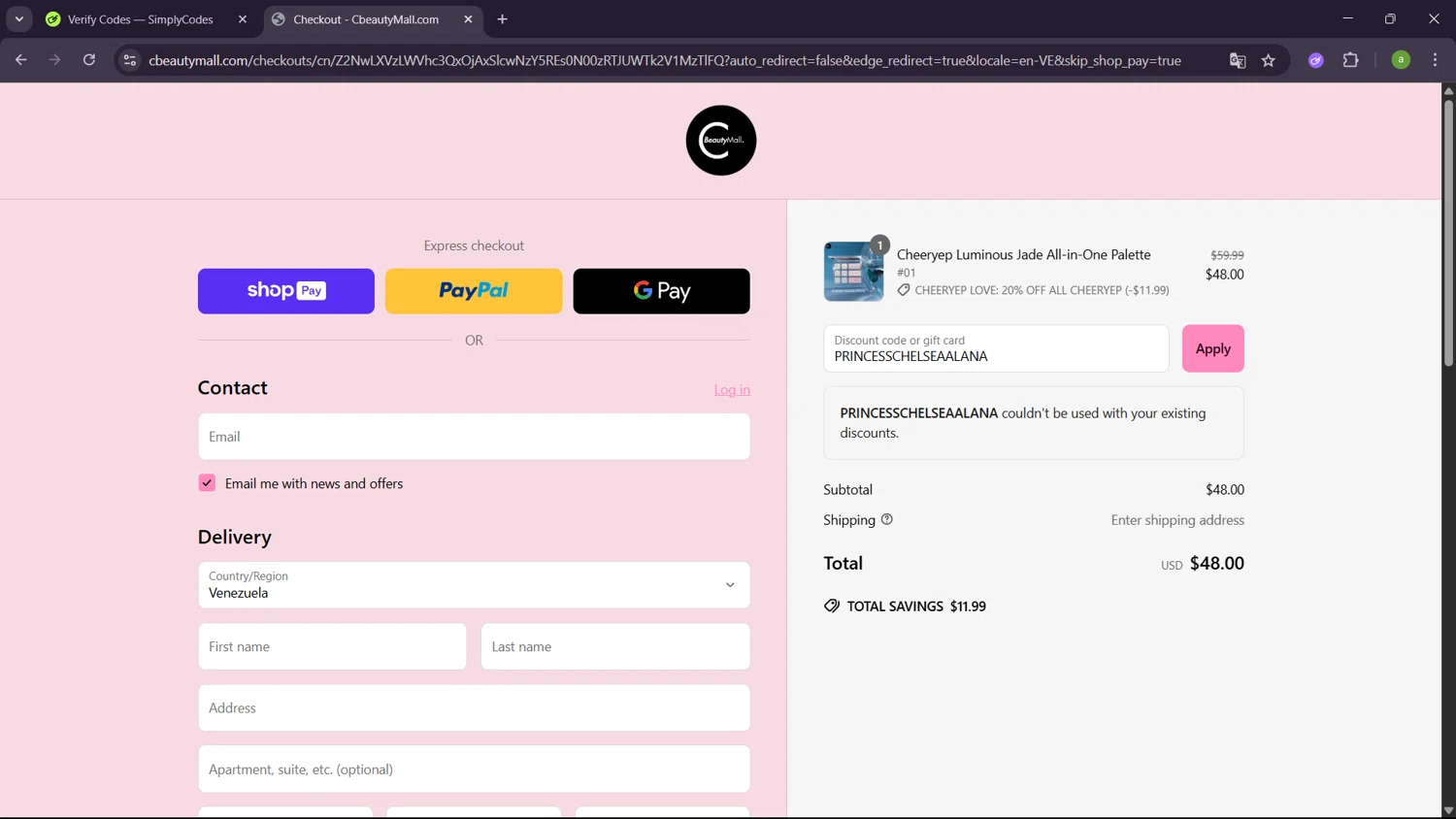Focus the Address field
The width and height of the screenshot is (1456, 819).
(x=474, y=708)
